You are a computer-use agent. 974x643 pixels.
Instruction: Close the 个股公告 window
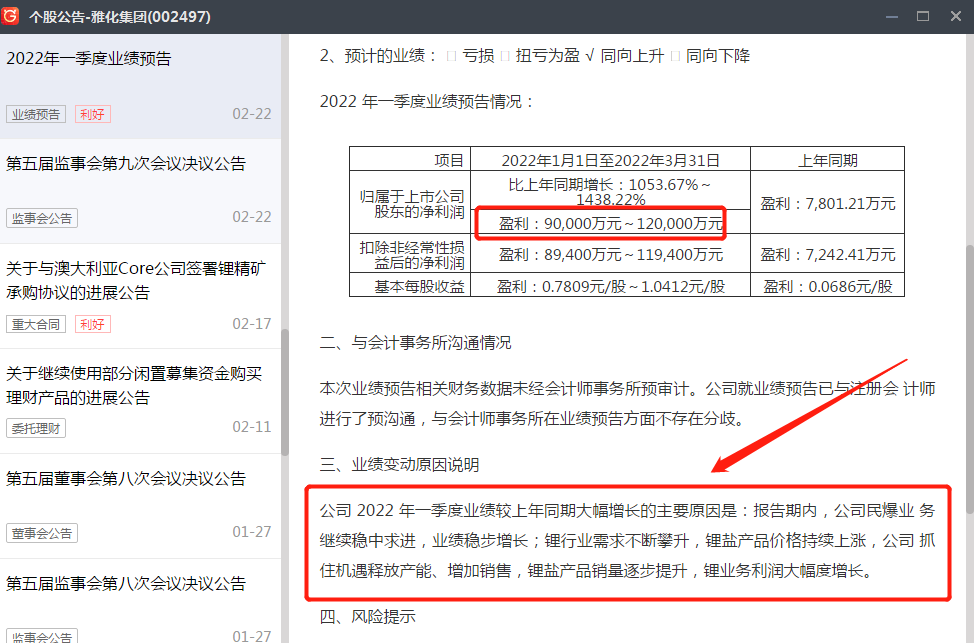point(956,16)
